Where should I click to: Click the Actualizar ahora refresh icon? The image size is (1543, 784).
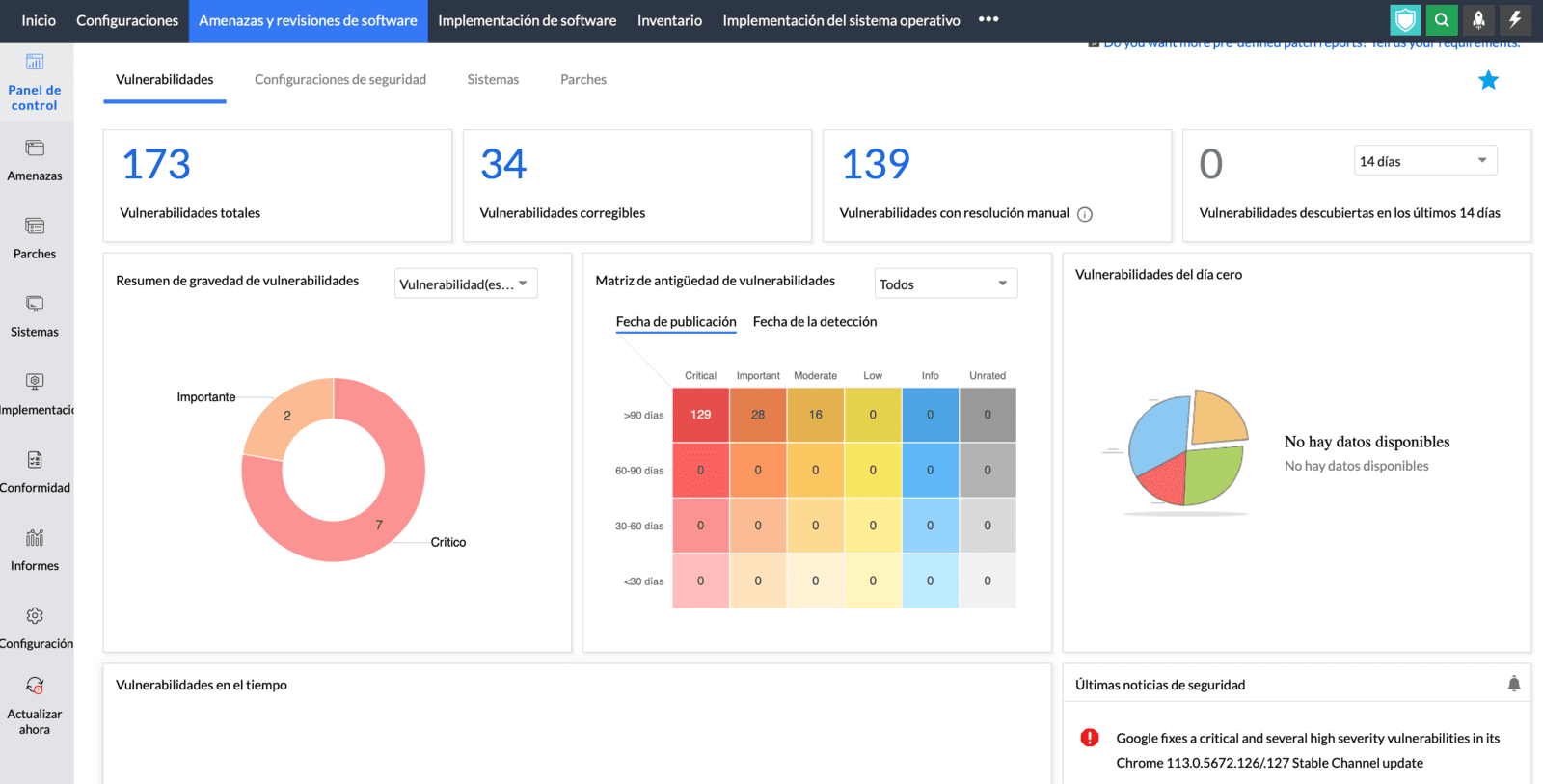coord(35,686)
